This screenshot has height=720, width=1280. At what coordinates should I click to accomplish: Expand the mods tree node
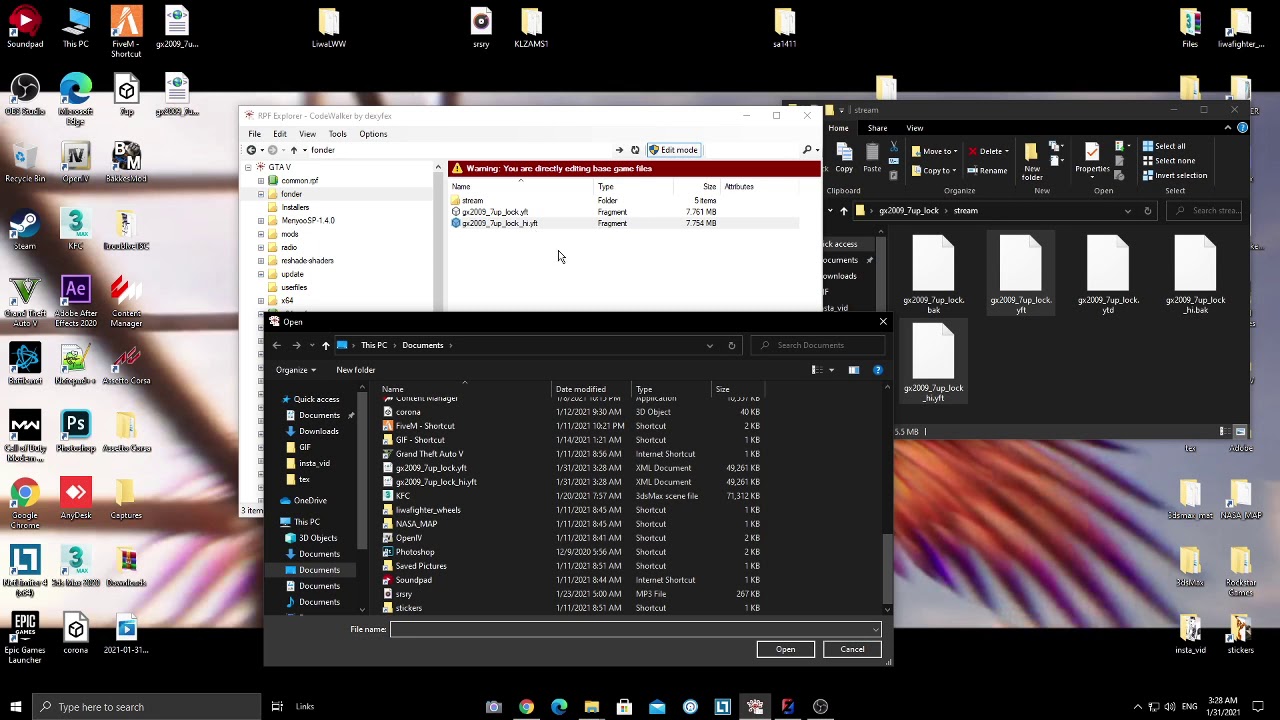point(261,234)
